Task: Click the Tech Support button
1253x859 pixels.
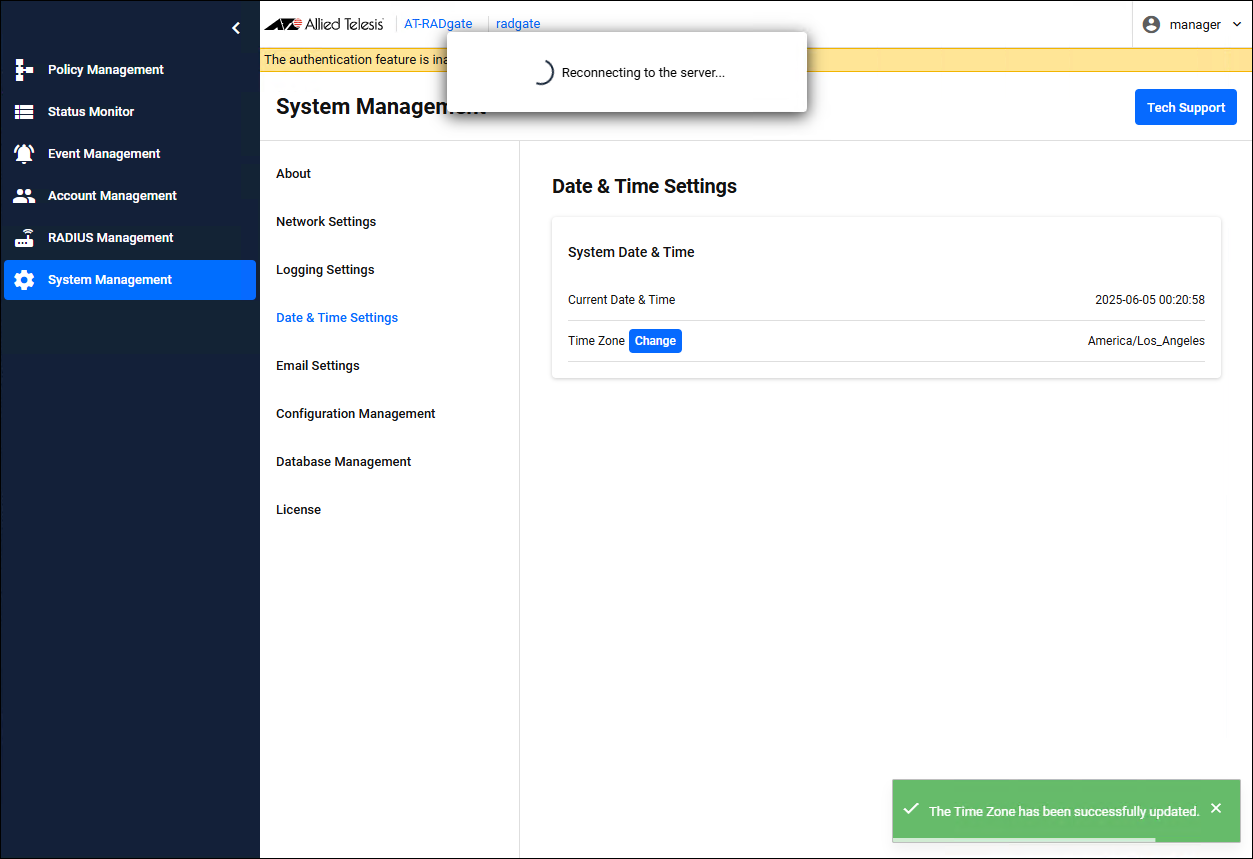Action: point(1185,108)
